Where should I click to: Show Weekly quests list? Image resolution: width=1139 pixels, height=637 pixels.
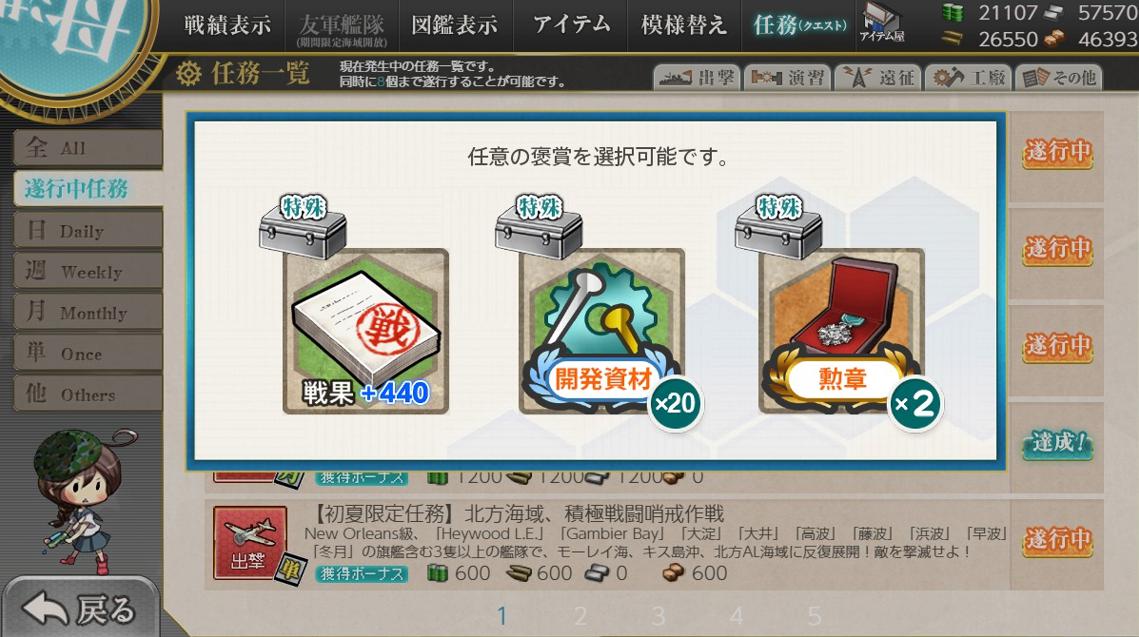88,271
